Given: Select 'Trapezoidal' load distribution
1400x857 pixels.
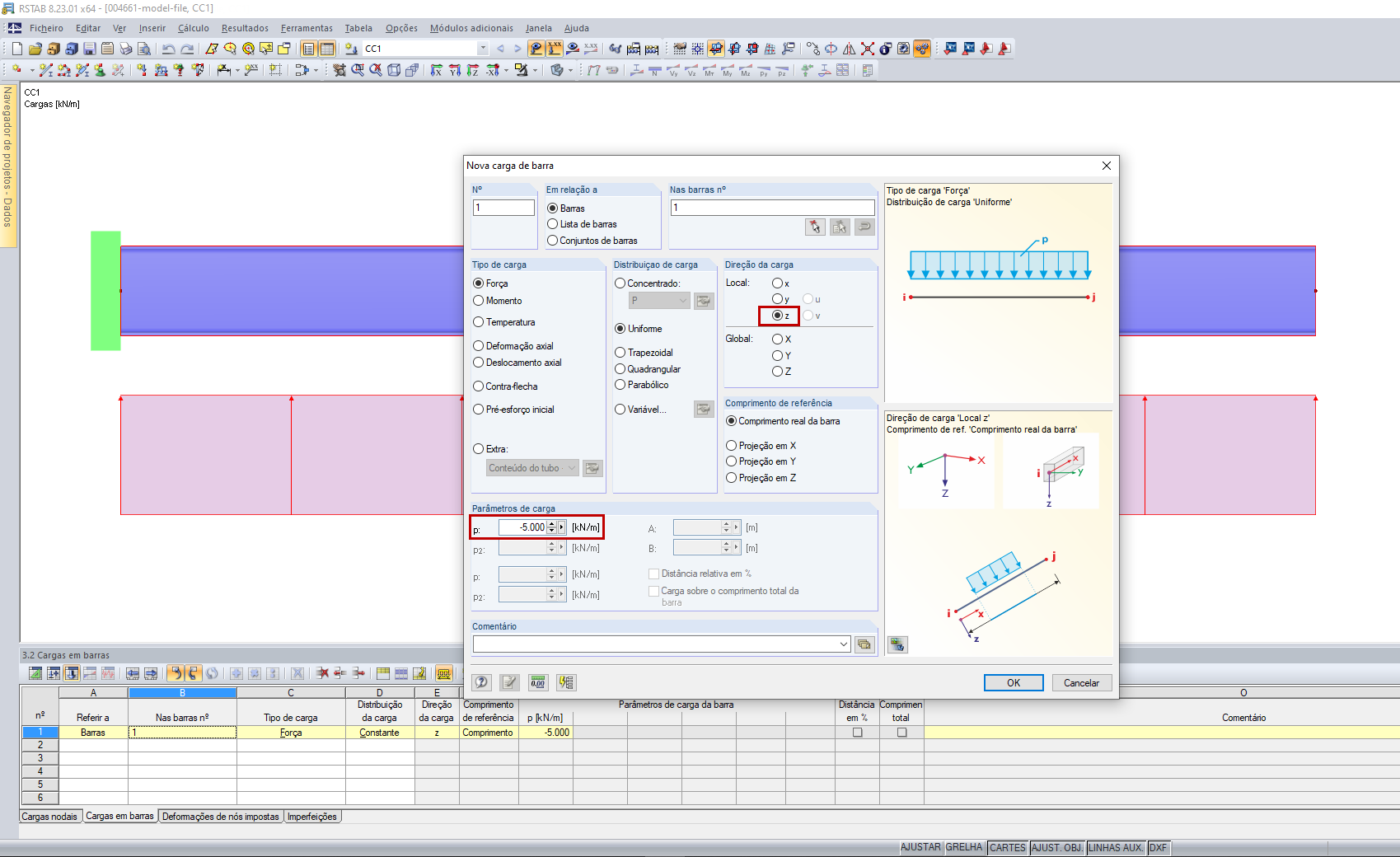Looking at the screenshot, I should (x=644, y=353).
